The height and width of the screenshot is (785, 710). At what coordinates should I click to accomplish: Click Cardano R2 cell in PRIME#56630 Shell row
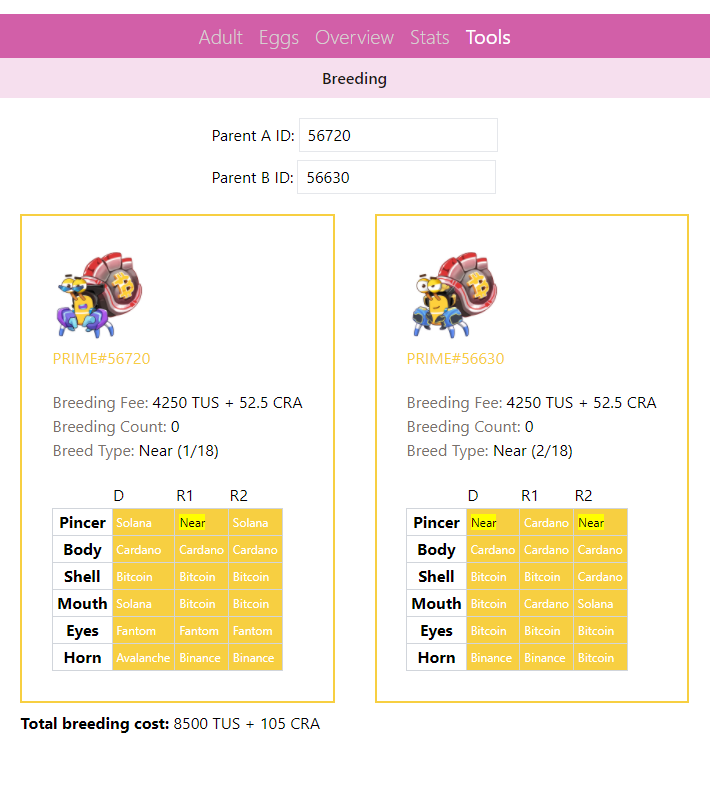click(600, 577)
